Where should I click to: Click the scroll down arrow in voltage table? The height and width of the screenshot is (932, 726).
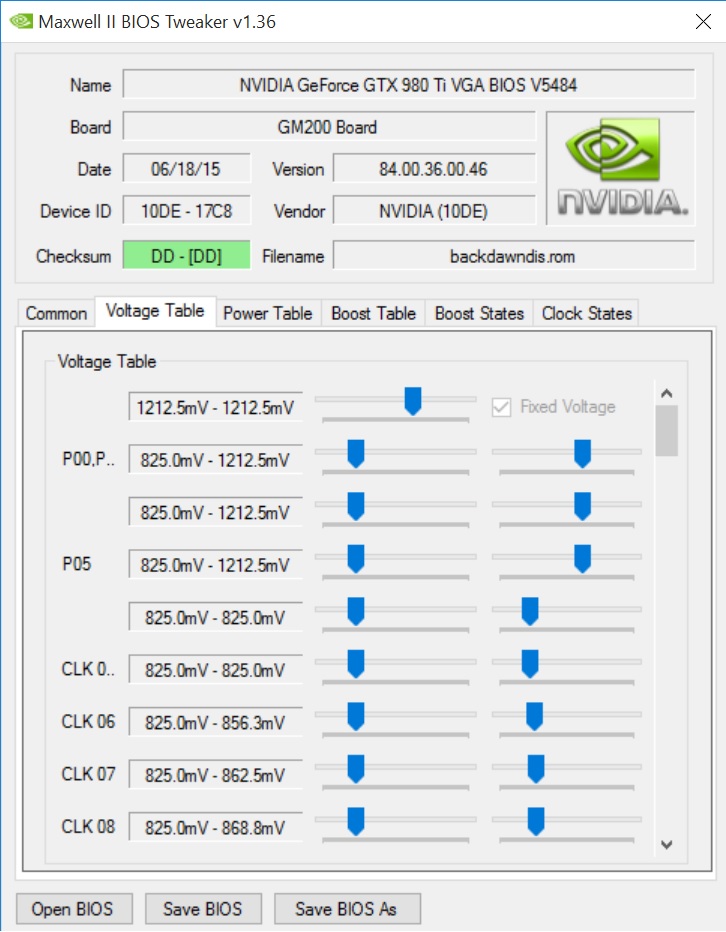pyautogui.click(x=667, y=844)
